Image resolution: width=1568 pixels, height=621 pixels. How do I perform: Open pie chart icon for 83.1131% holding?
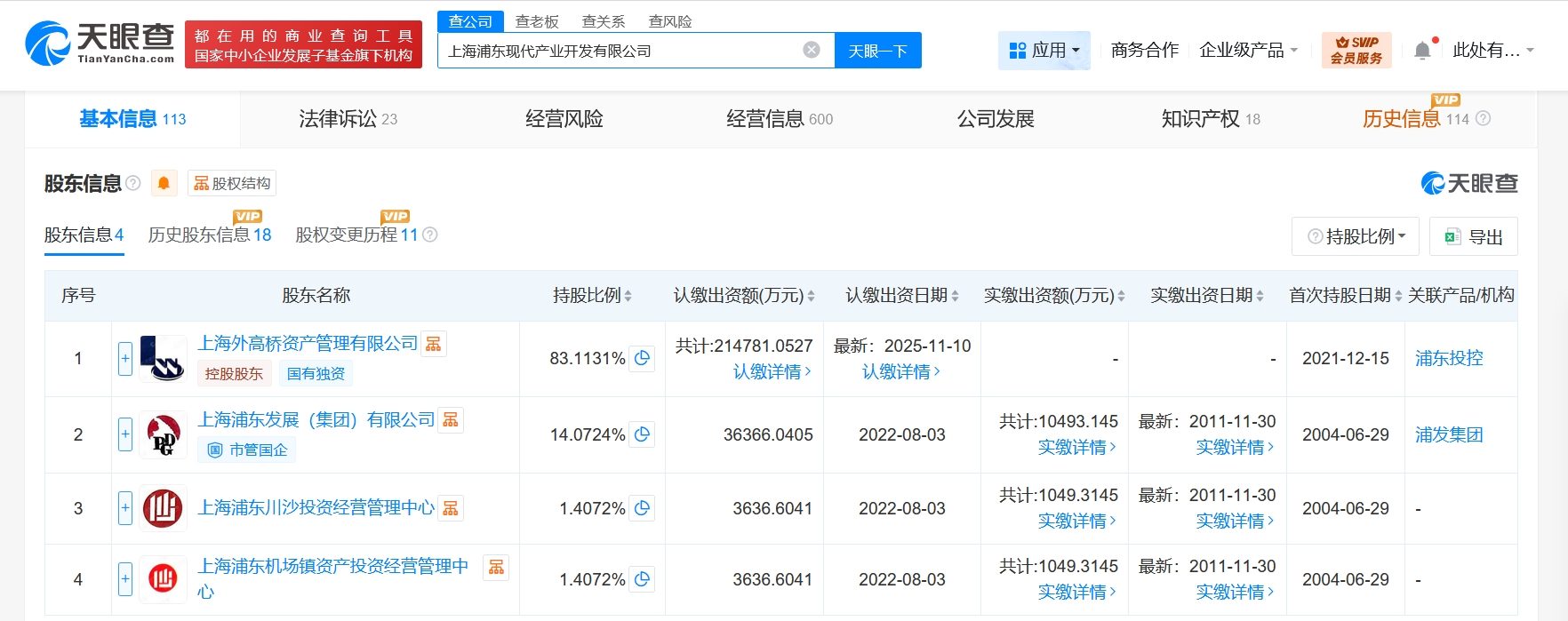click(642, 358)
